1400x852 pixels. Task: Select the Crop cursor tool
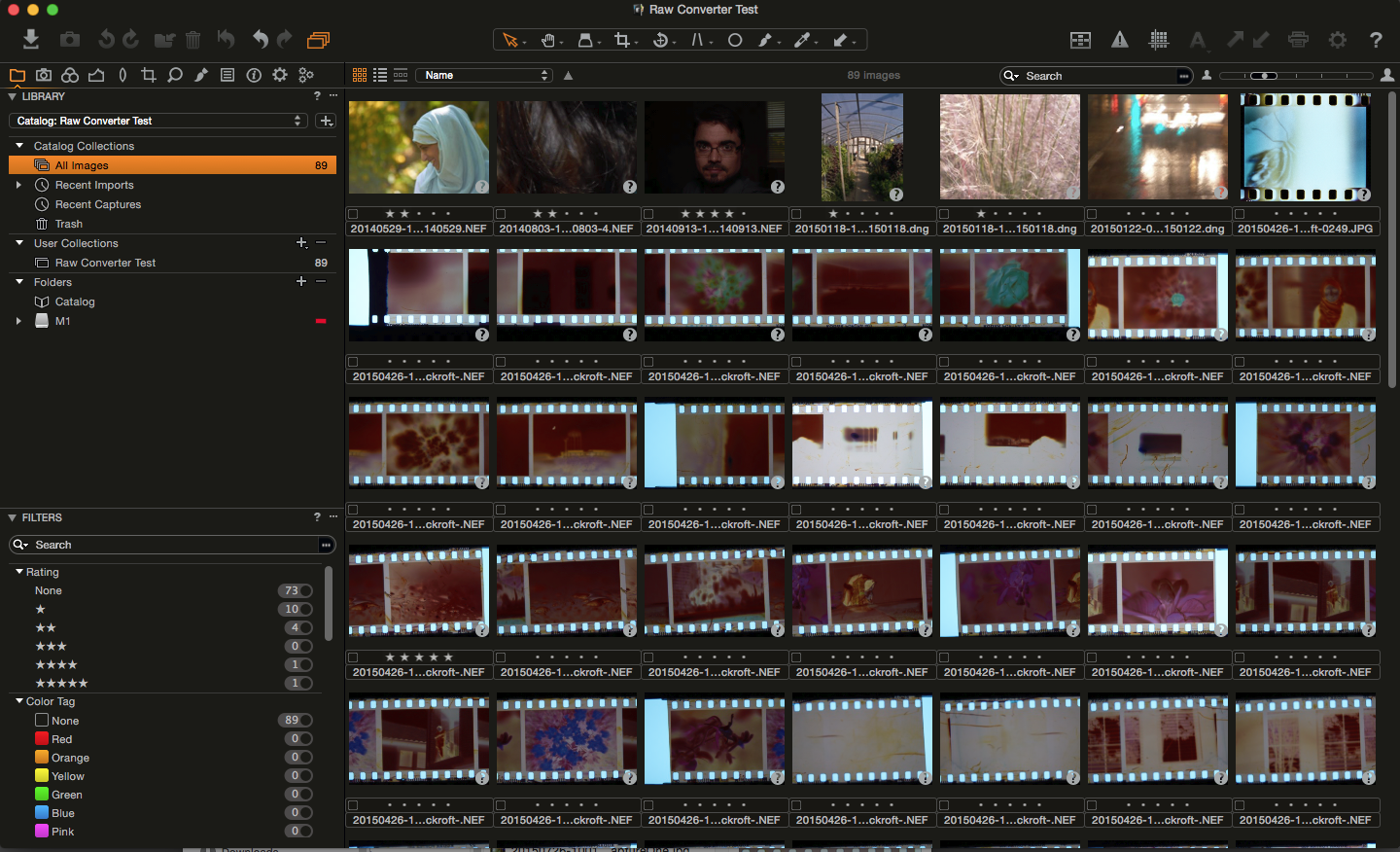pos(622,40)
